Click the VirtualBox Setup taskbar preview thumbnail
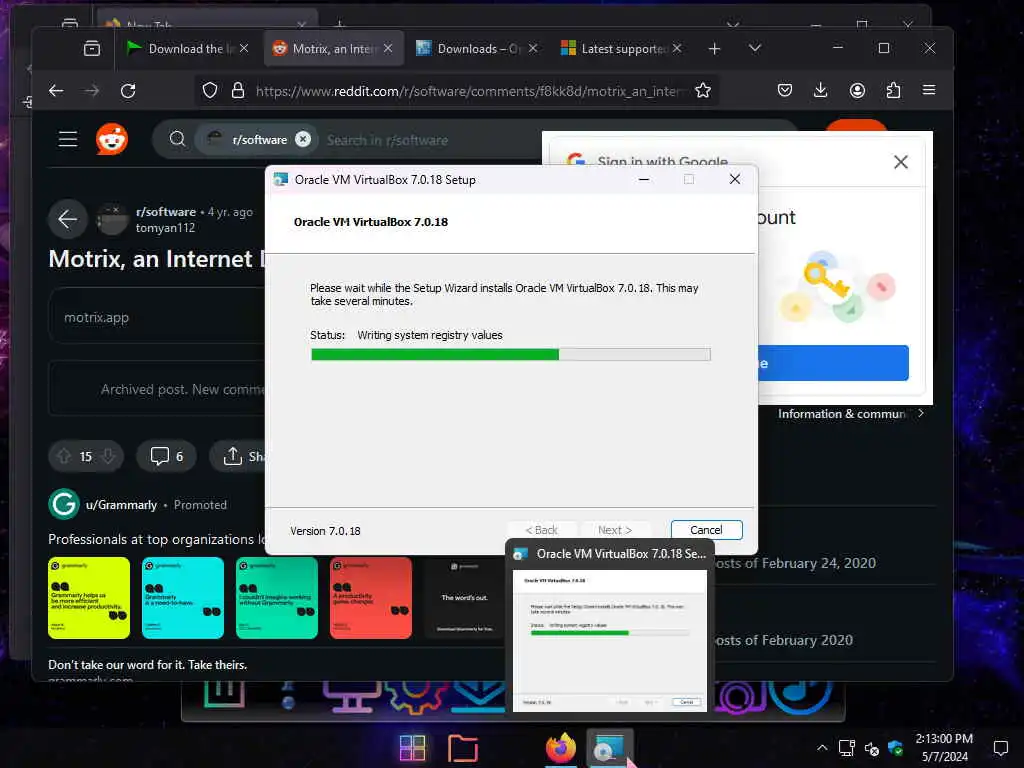The height and width of the screenshot is (768, 1024). [x=610, y=640]
